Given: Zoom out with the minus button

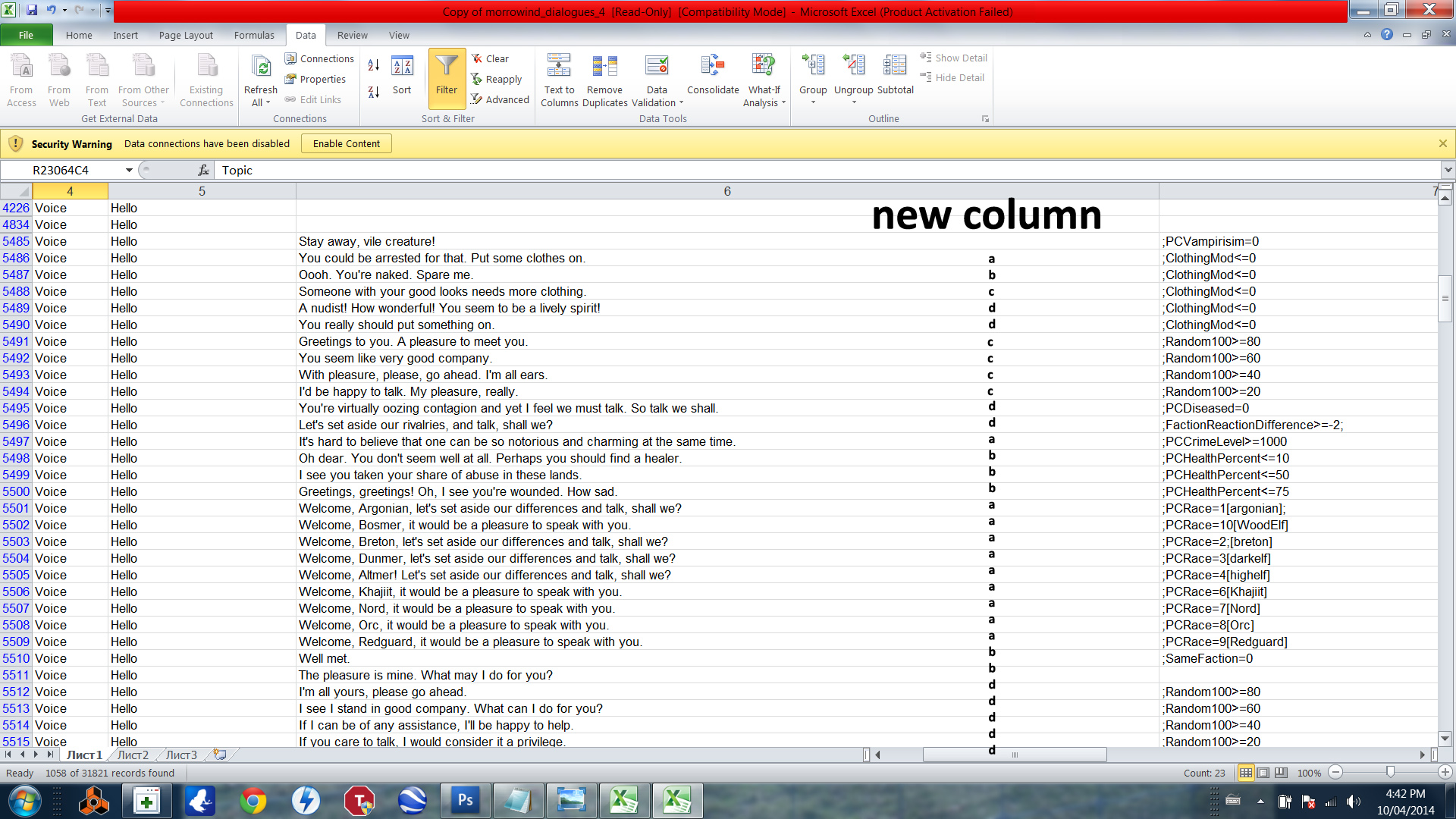Looking at the screenshot, I should (1336, 772).
